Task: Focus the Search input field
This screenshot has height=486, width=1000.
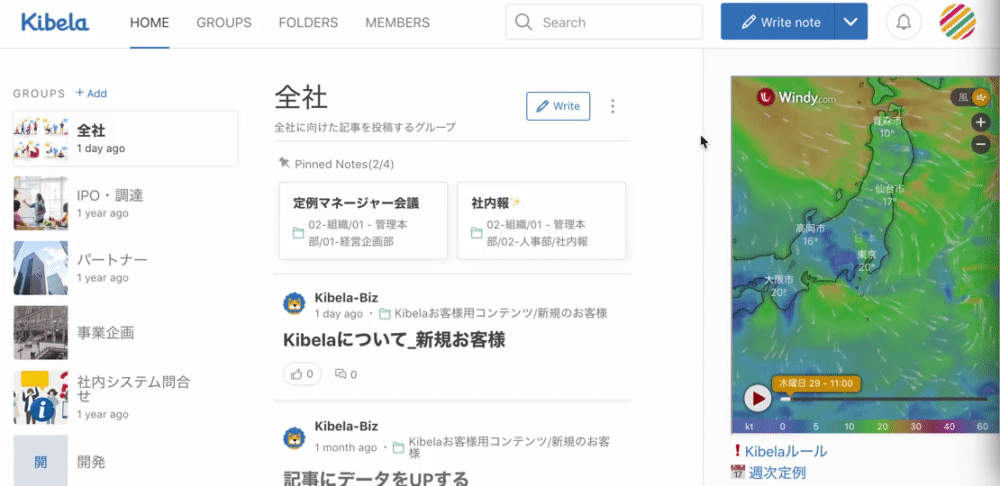Action: (x=617, y=22)
